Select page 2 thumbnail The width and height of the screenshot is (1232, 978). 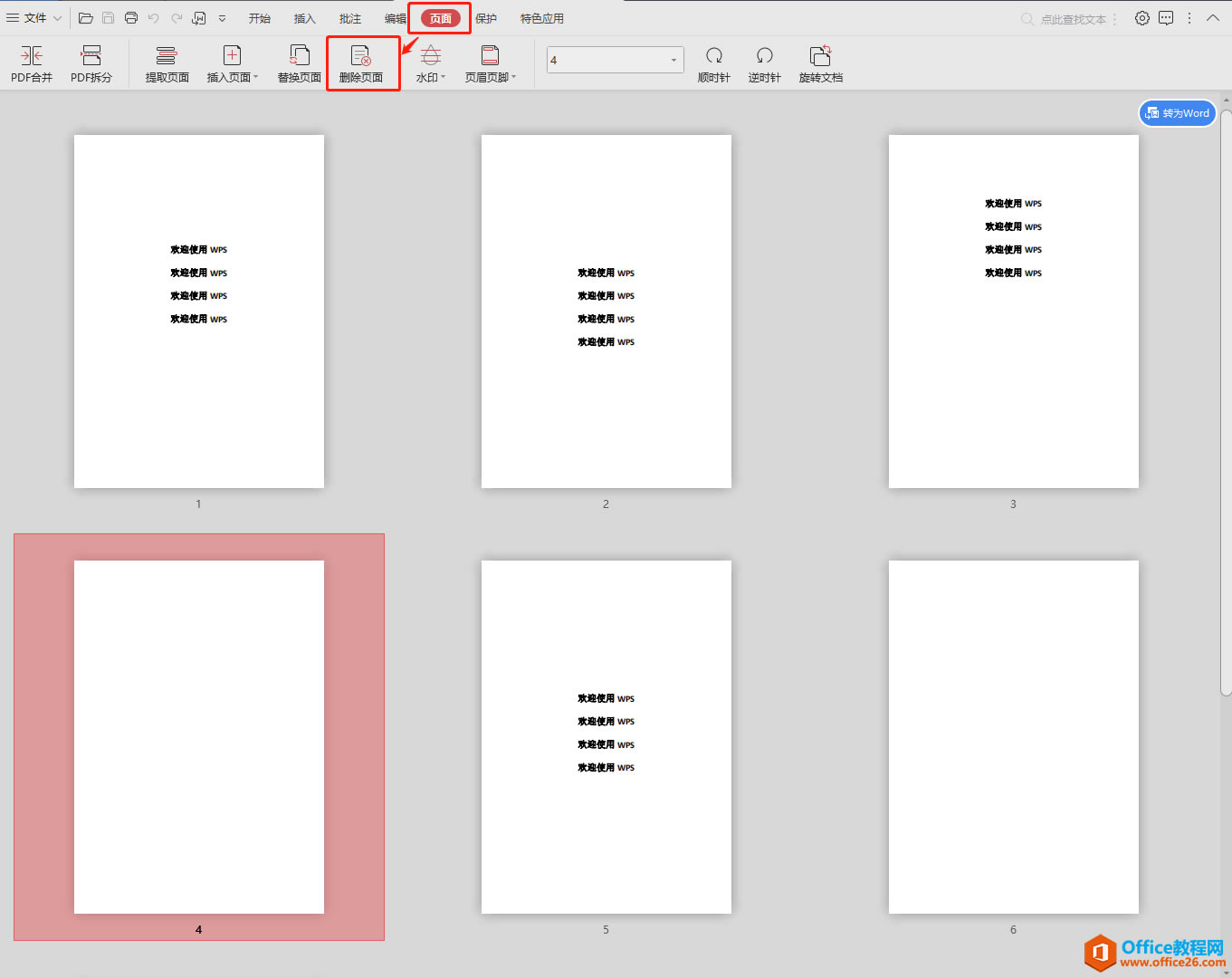point(606,312)
